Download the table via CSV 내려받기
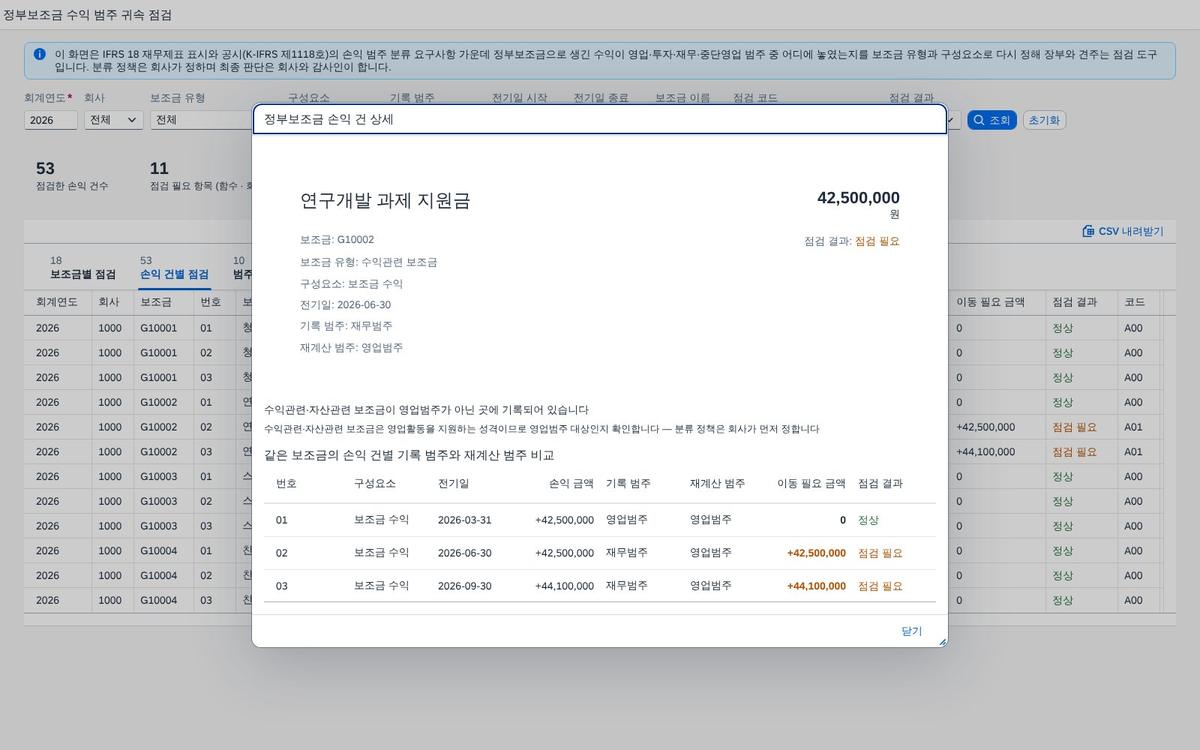1200x750 pixels. (x=1122, y=231)
